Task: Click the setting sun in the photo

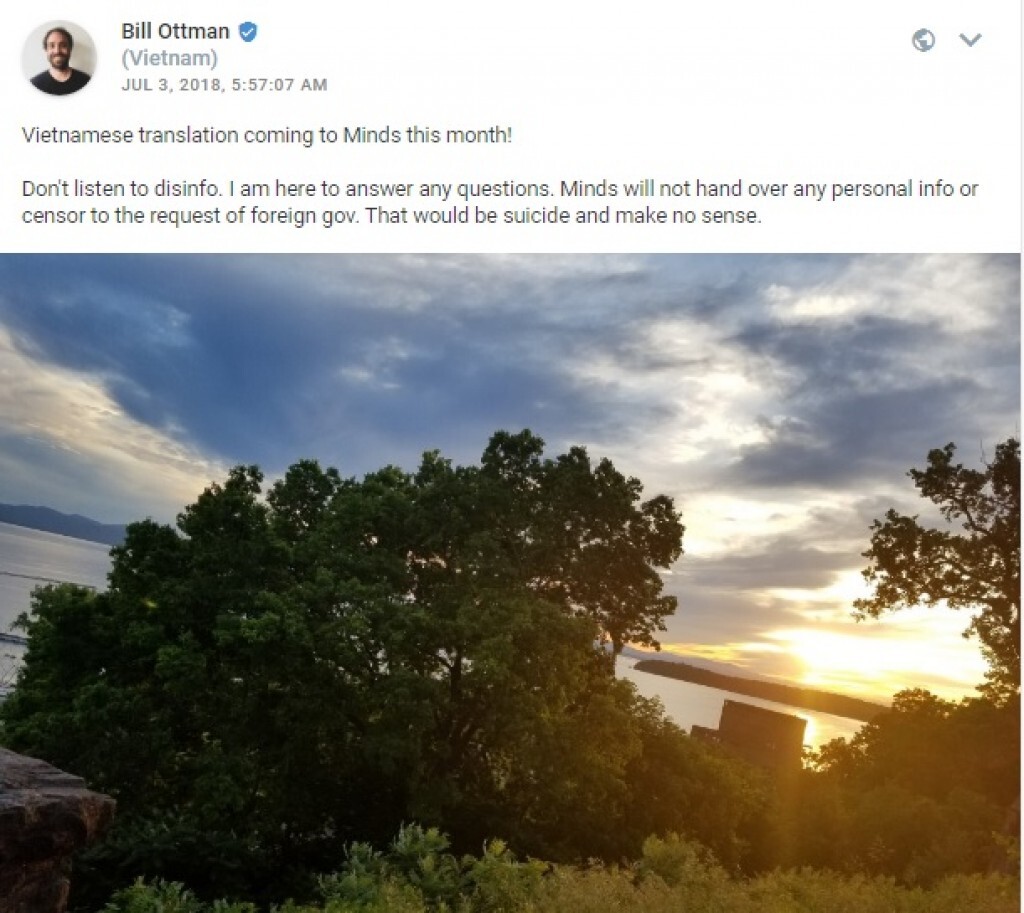Action: point(835,650)
